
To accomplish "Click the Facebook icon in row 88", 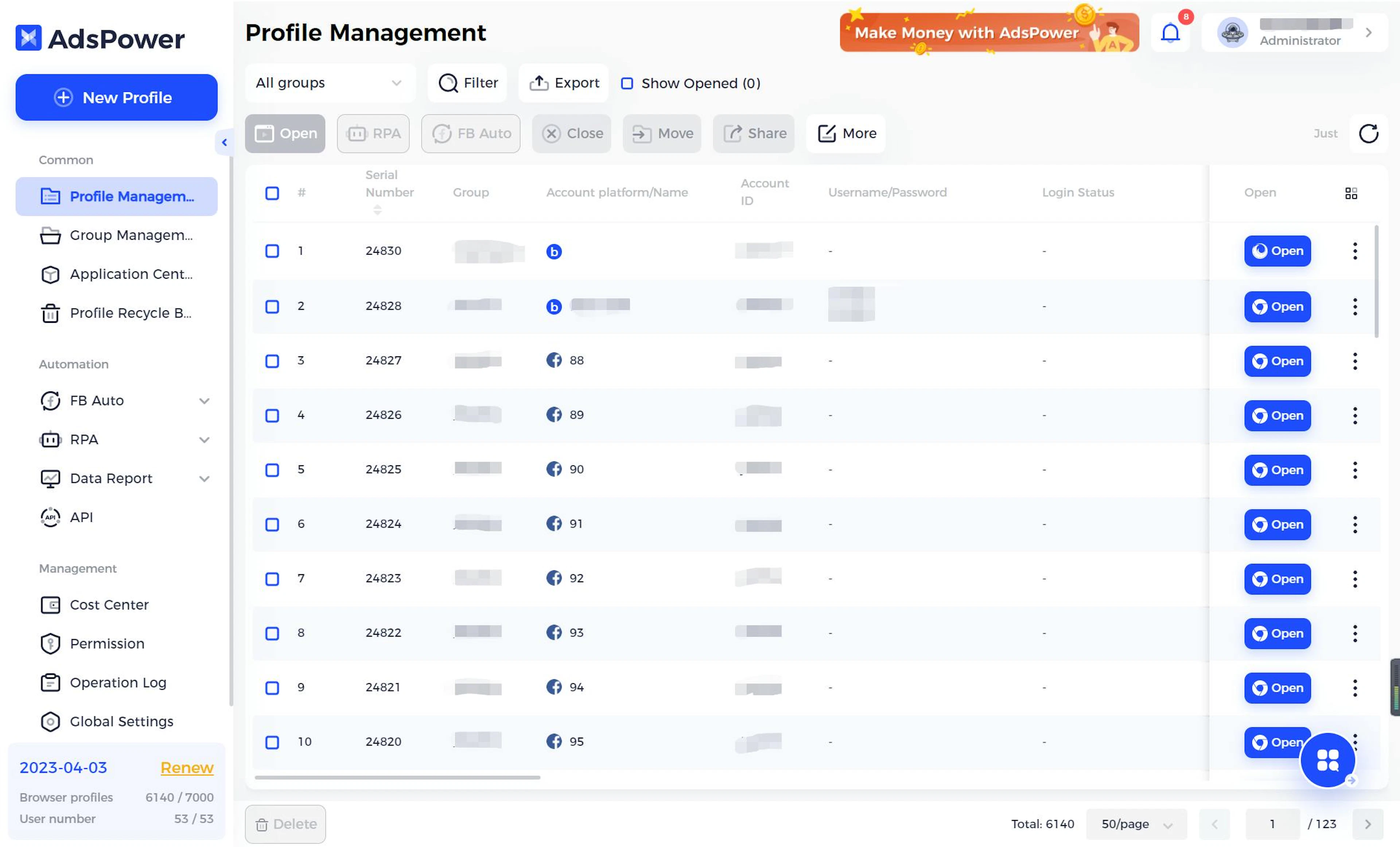I will pyautogui.click(x=553, y=360).
